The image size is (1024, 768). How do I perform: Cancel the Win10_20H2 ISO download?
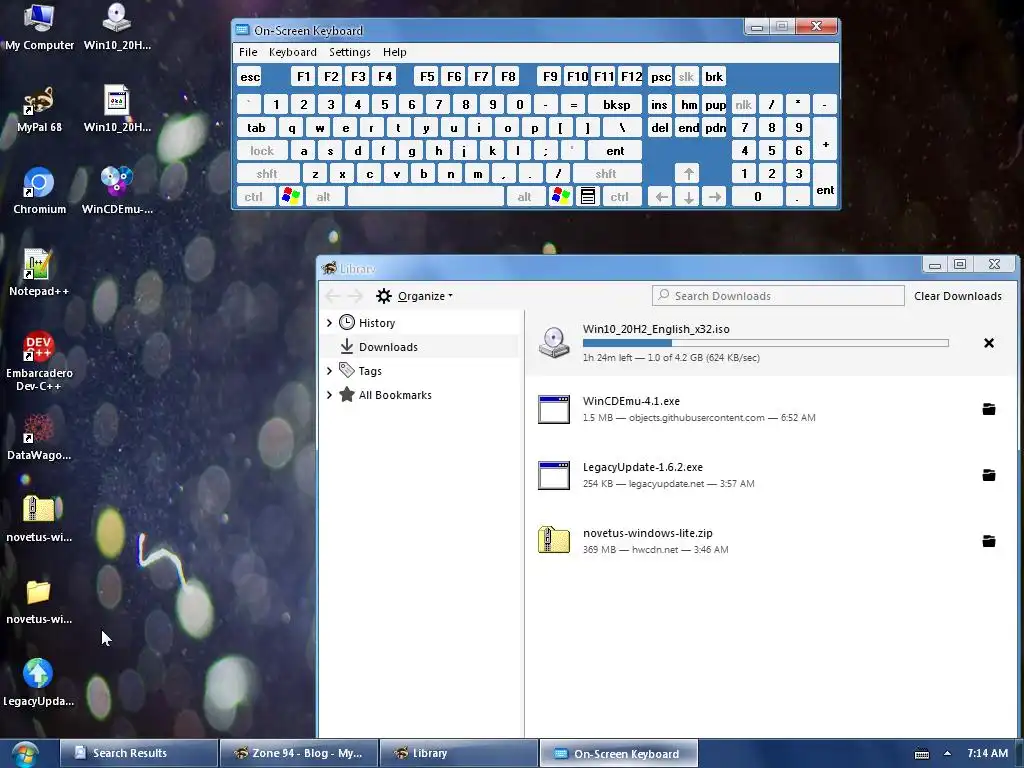click(x=989, y=343)
